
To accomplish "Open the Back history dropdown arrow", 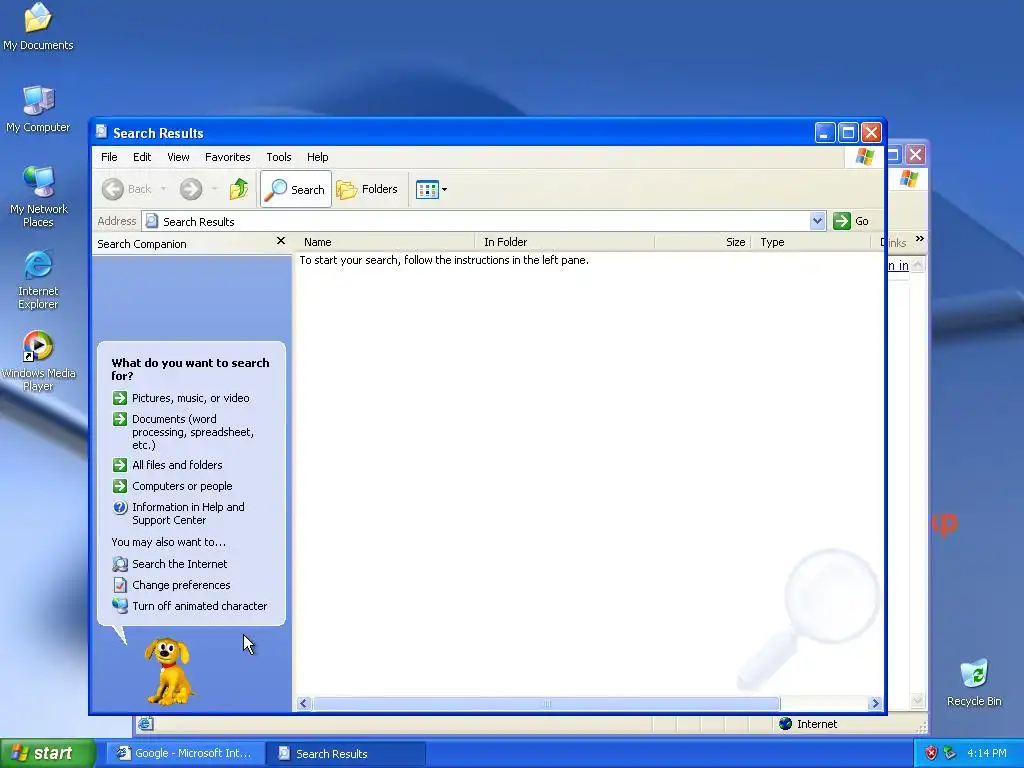I will 163,189.
